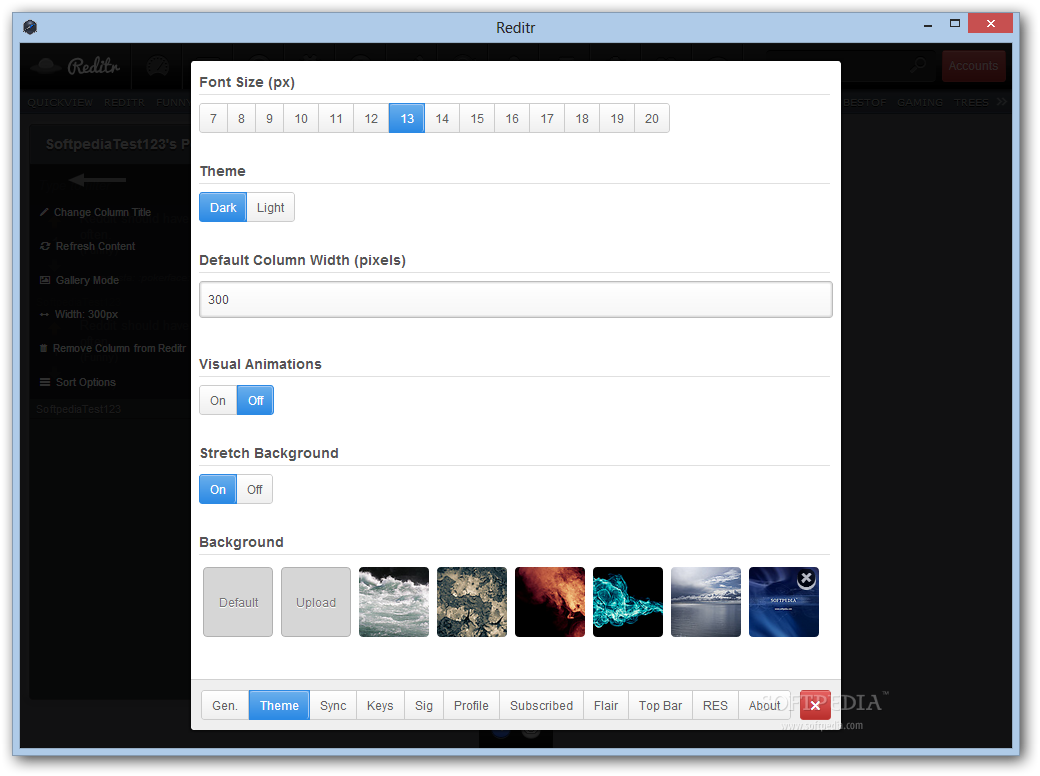Set font size to 10
The width and height of the screenshot is (1040, 776).
click(x=301, y=119)
